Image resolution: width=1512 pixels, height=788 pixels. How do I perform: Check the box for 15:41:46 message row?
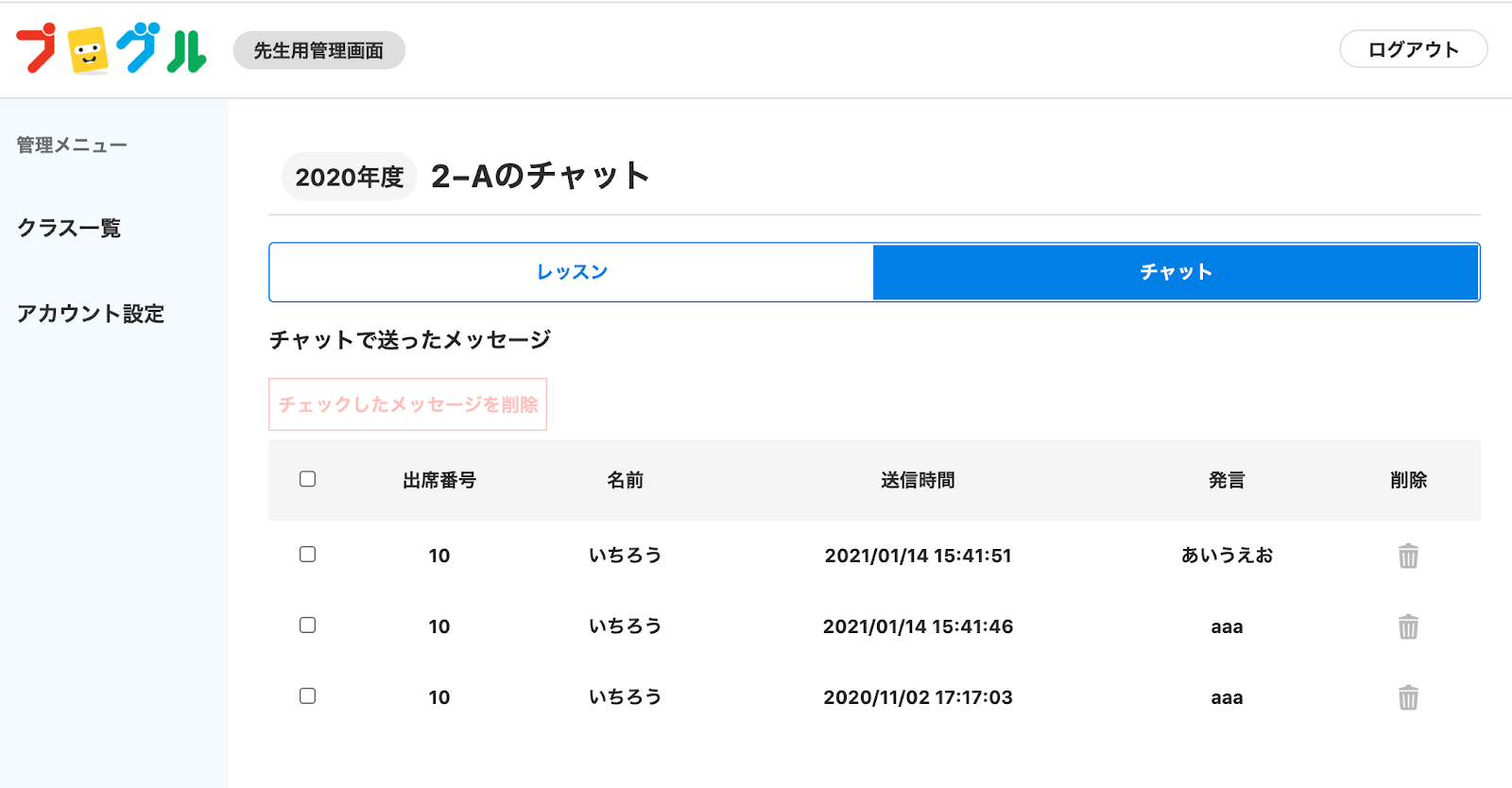click(307, 625)
